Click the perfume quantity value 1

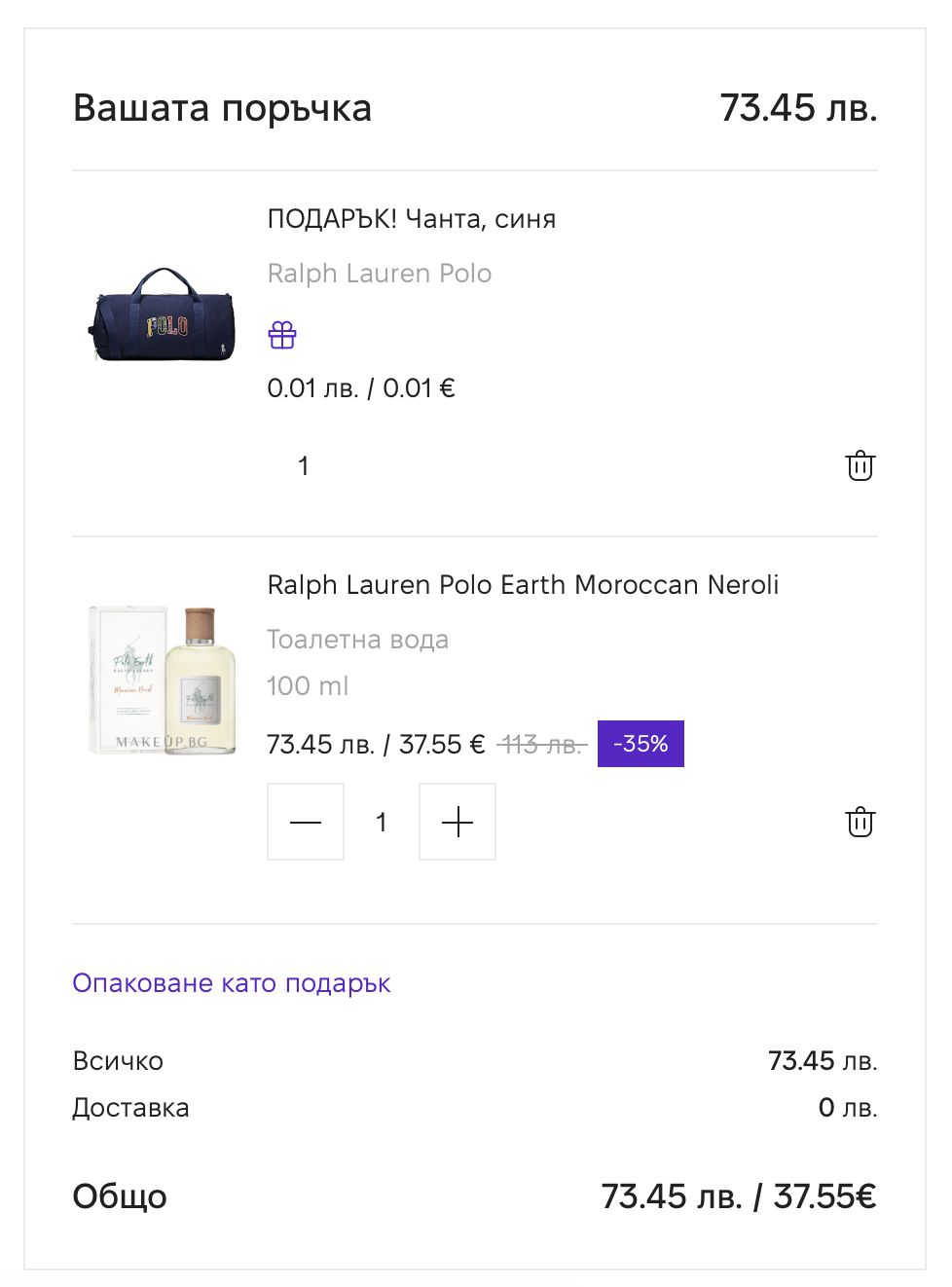[382, 823]
